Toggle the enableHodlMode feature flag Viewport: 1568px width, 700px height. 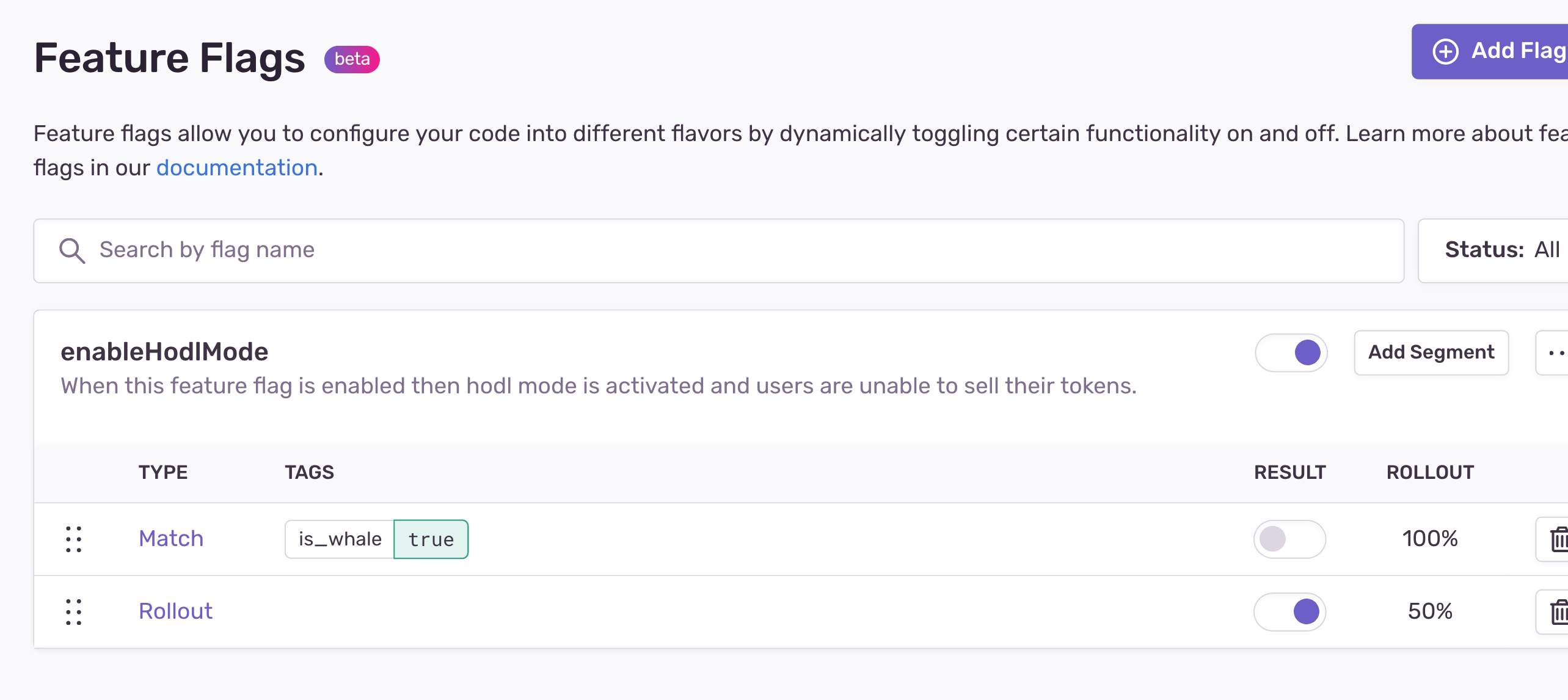coord(1292,352)
